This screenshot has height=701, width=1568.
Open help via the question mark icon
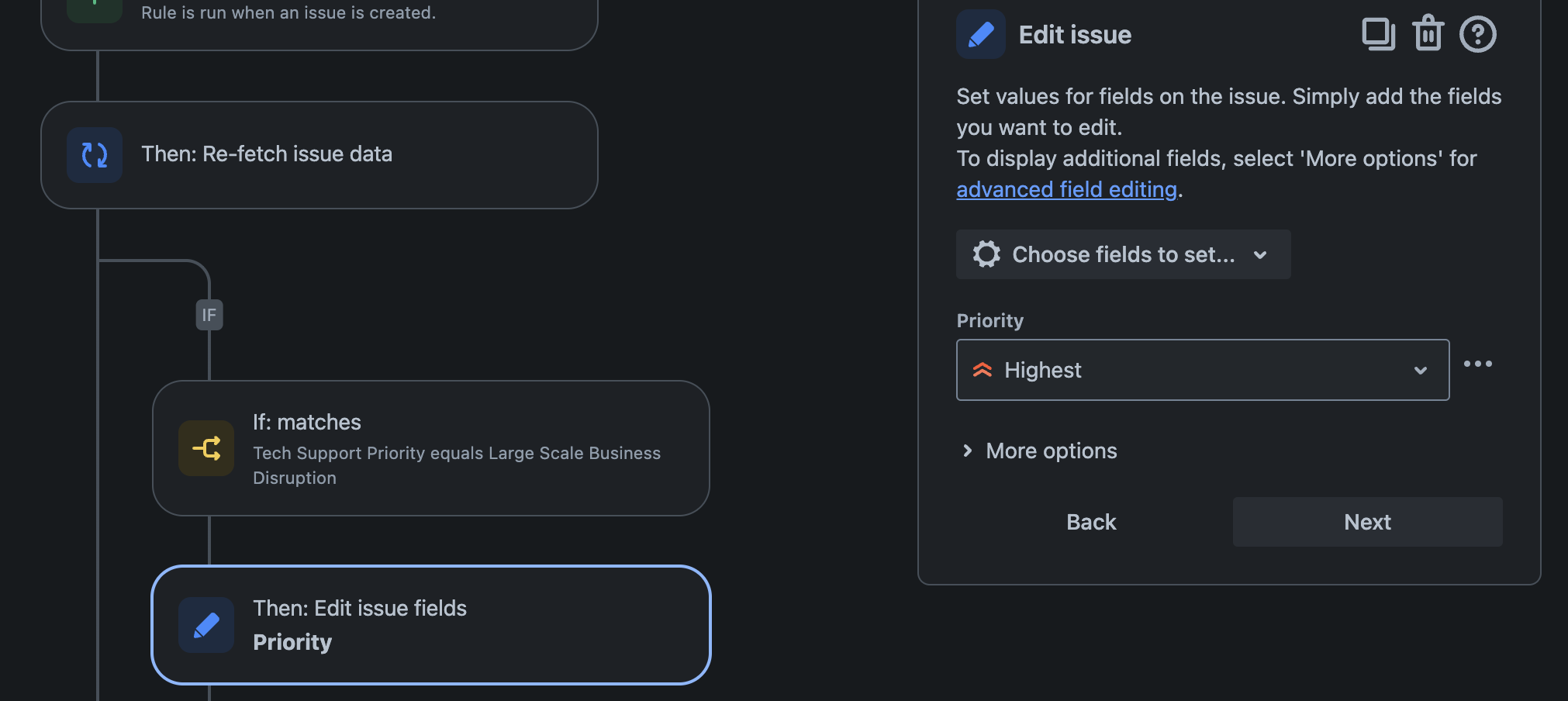[1477, 34]
